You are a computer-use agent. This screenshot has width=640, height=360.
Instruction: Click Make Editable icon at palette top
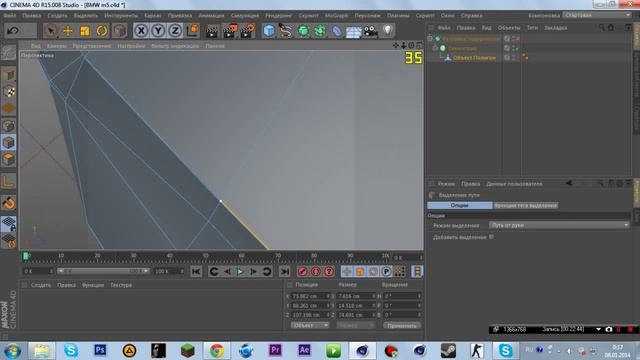tap(9, 52)
